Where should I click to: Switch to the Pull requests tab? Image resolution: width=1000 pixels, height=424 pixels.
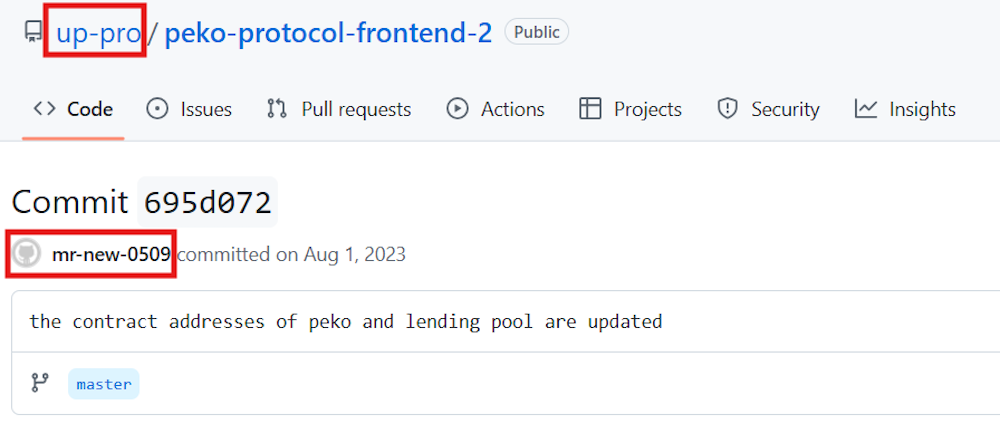coord(356,109)
